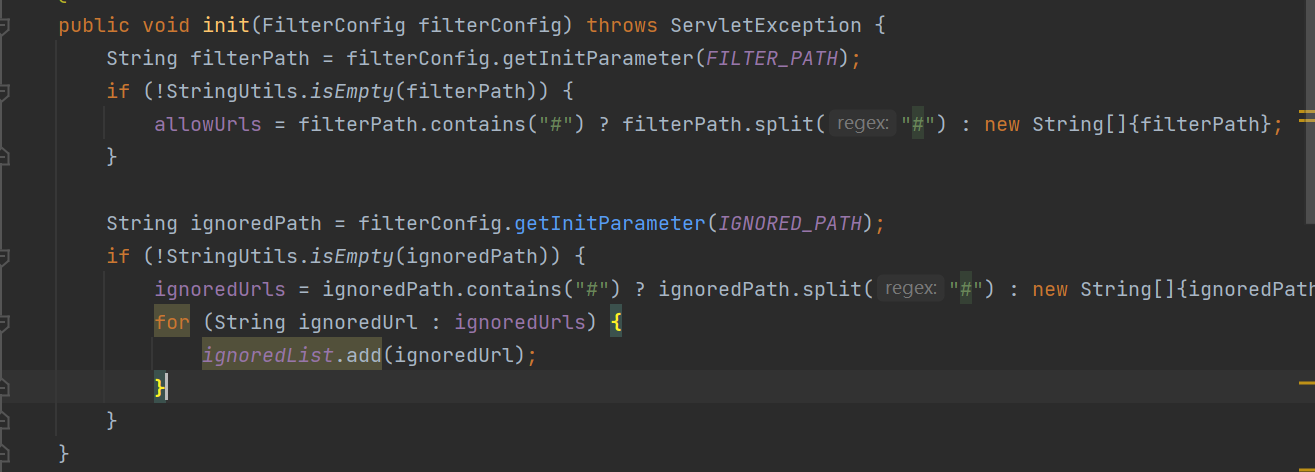Click the regex inlay hint after ignoredPath.split
The image size is (1315, 472).
click(909, 289)
